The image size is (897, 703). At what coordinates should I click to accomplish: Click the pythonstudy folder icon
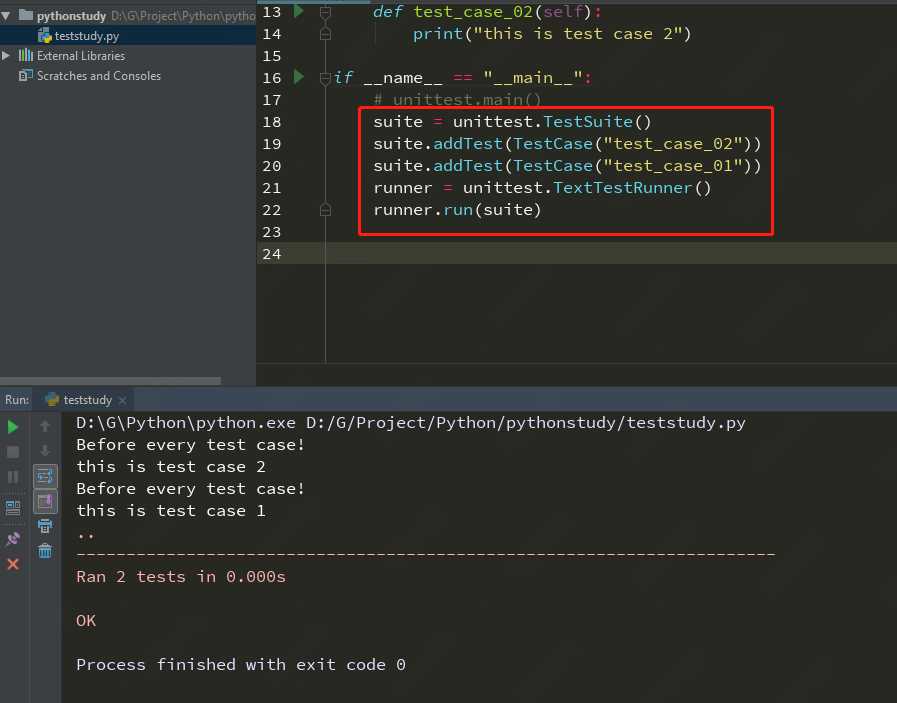tap(26, 15)
